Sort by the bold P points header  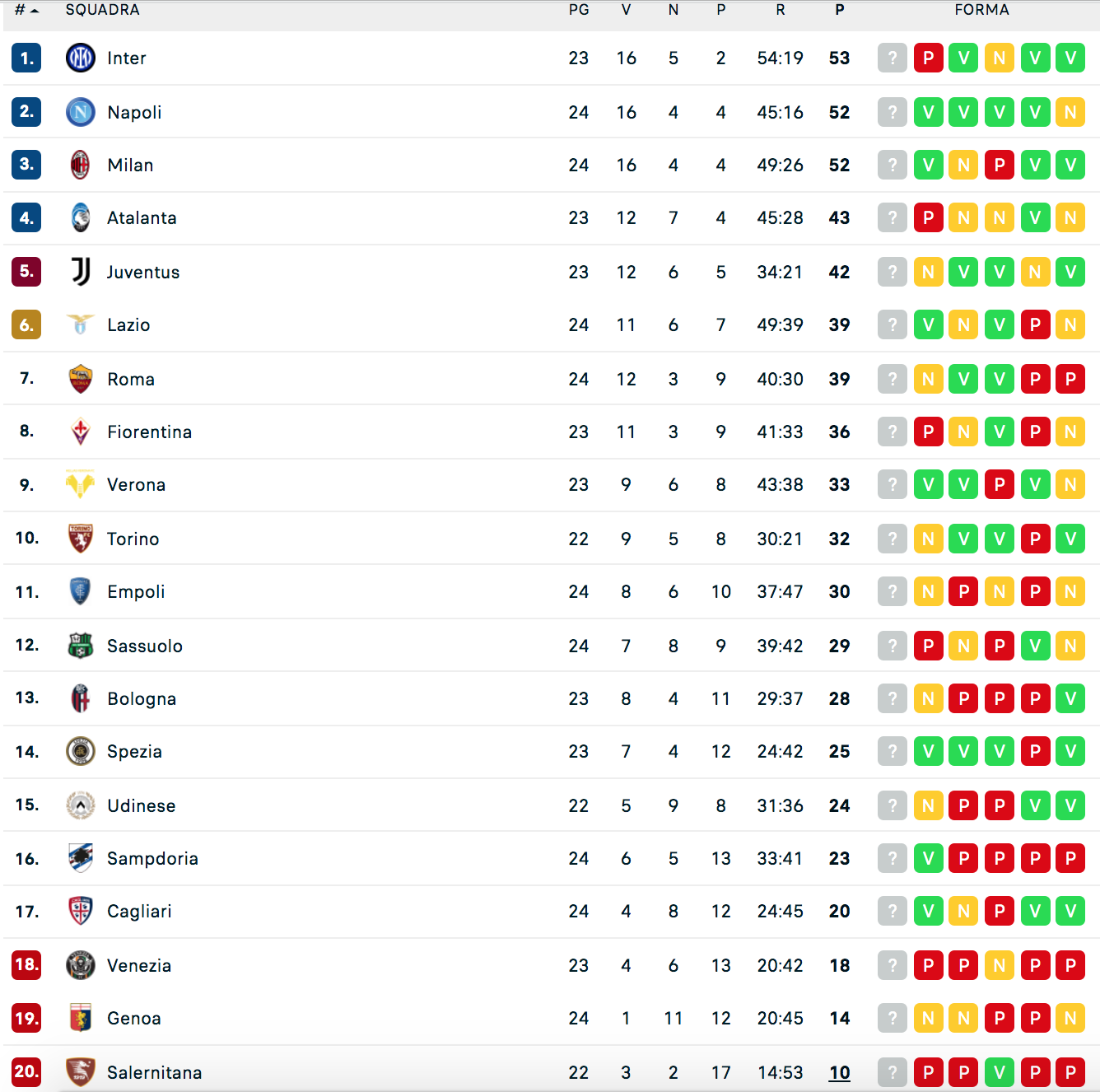839,10
